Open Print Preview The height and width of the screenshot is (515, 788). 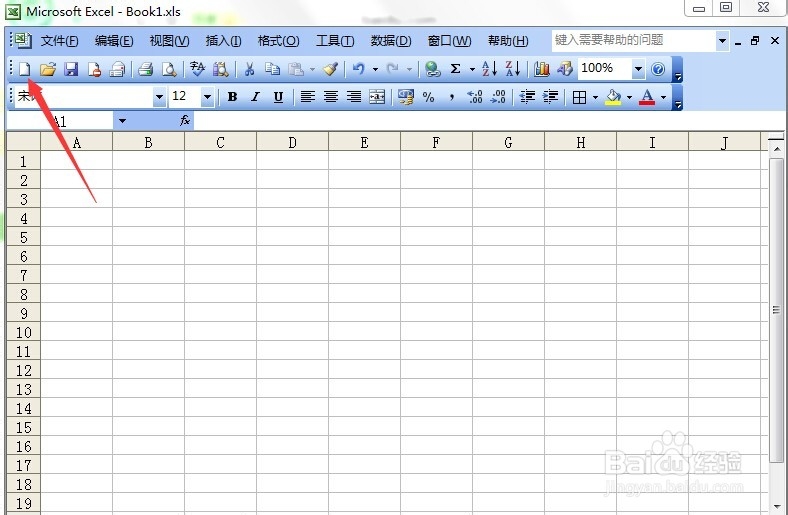(169, 69)
